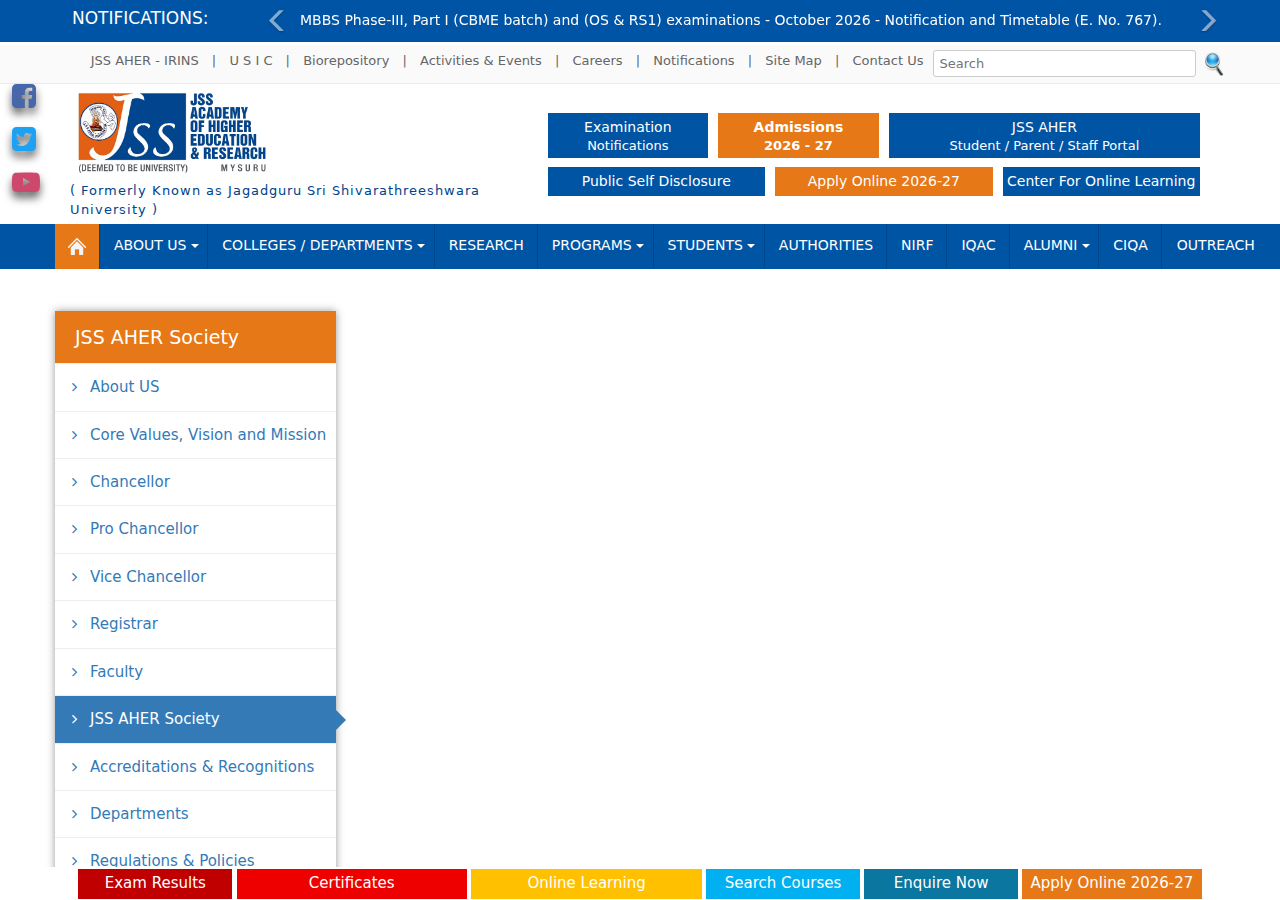Open About US in the sidebar

pos(196,387)
